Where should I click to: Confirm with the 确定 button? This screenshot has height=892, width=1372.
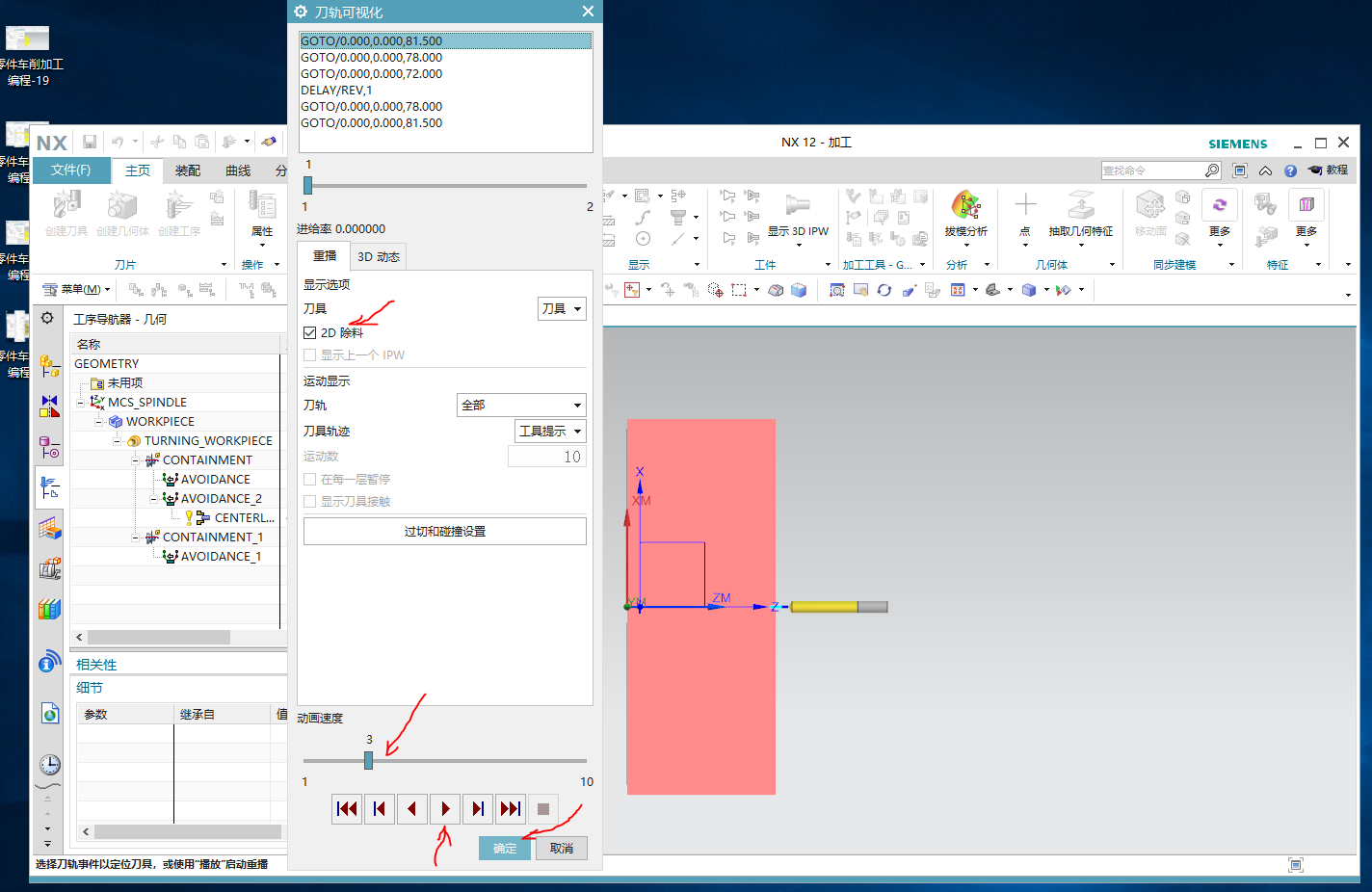click(x=505, y=848)
